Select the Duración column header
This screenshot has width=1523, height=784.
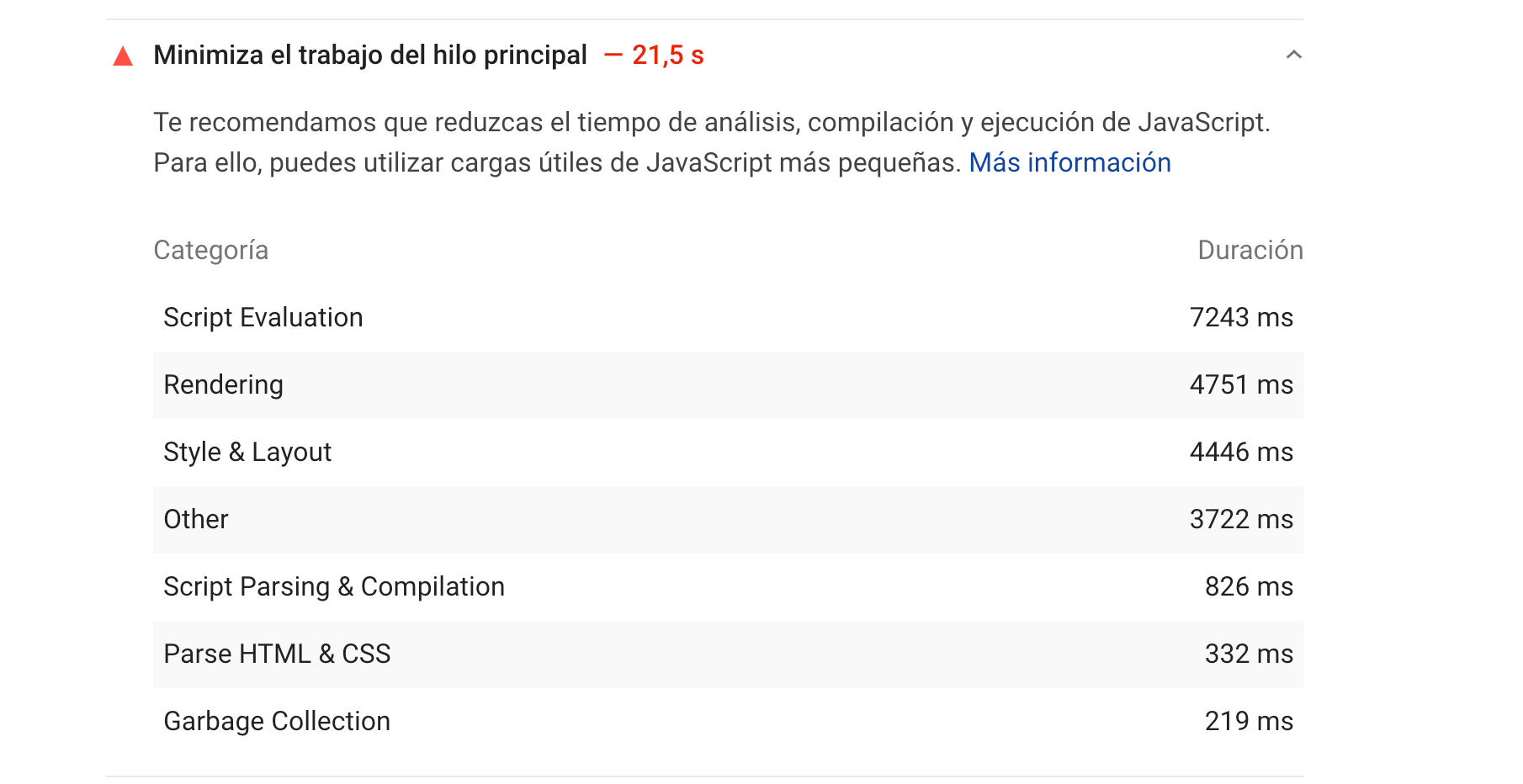pos(1250,250)
